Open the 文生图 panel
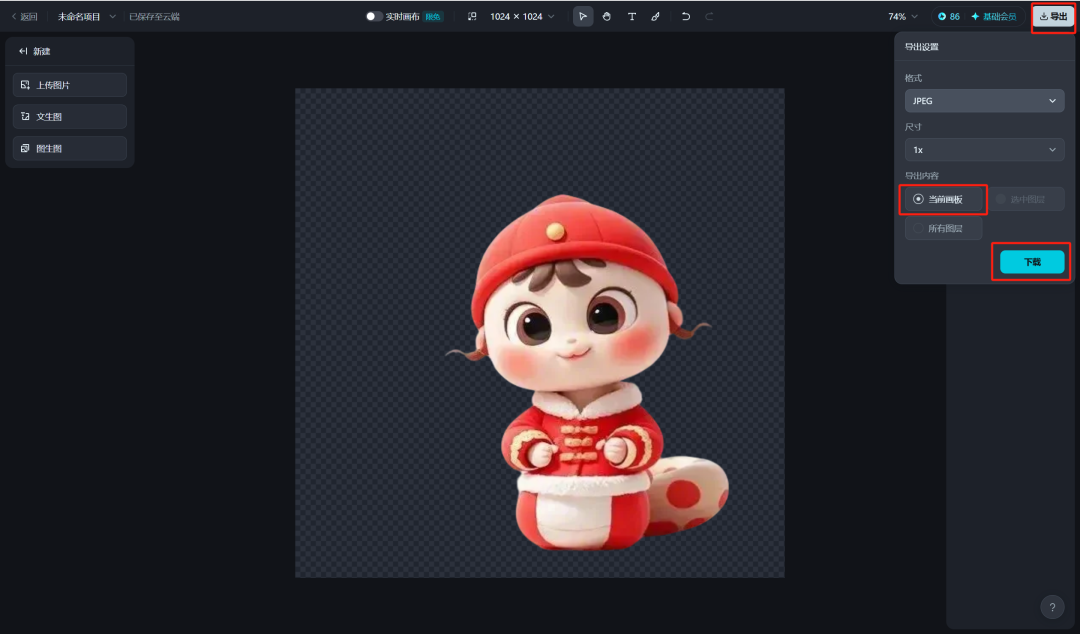Screen dimensions: 1080x634 [x=68, y=116]
